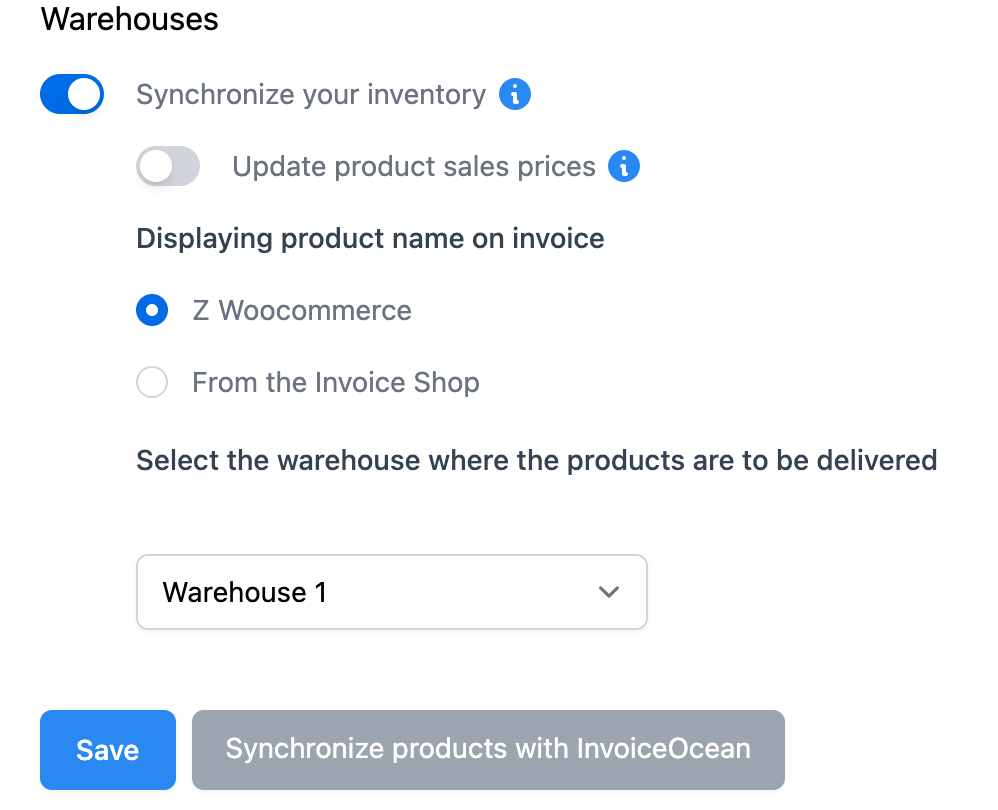Select the Z Woocommerce radio button
This screenshot has height=810, width=998.
pos(152,310)
